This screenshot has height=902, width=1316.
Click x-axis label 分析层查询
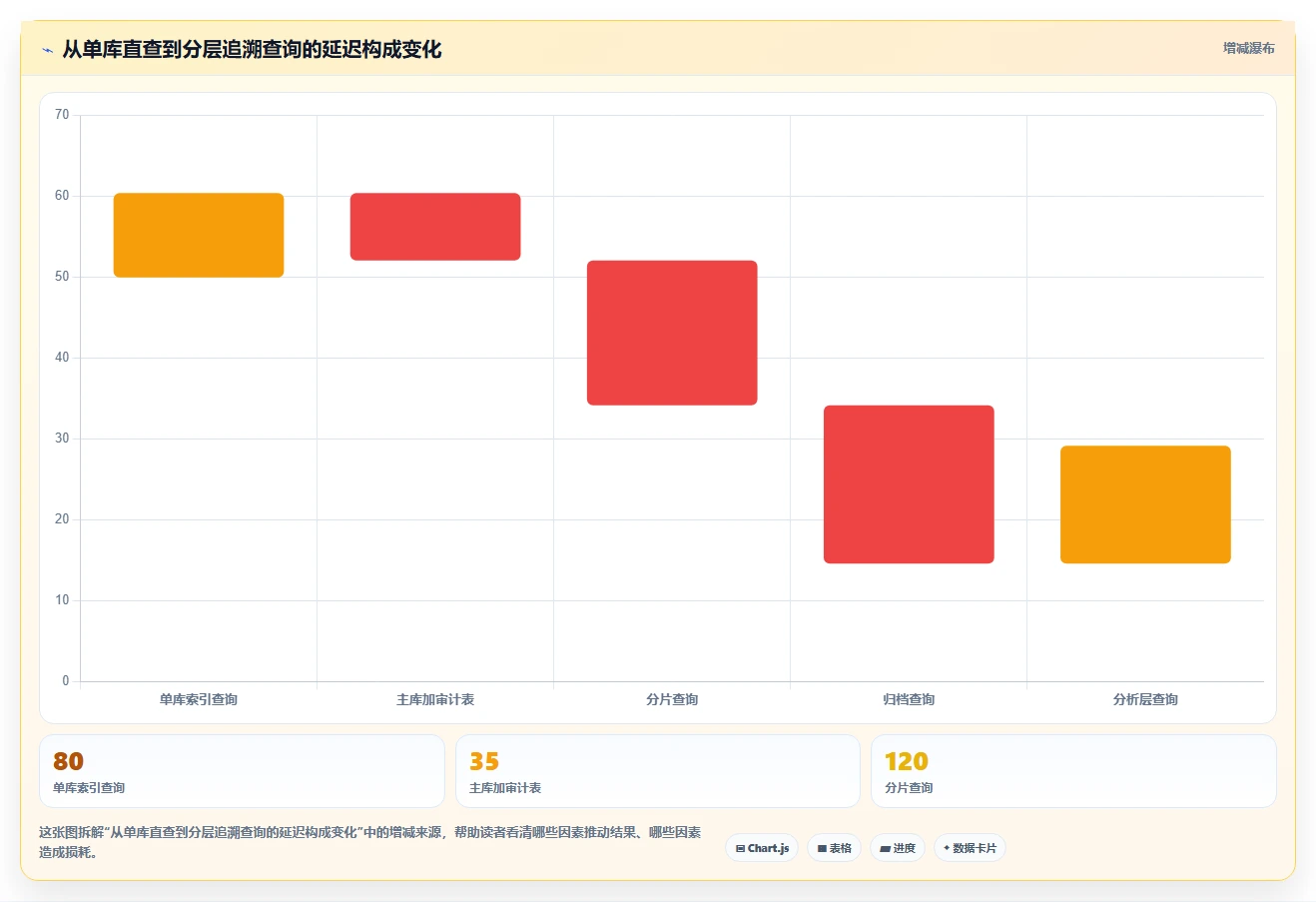pyautogui.click(x=1145, y=699)
